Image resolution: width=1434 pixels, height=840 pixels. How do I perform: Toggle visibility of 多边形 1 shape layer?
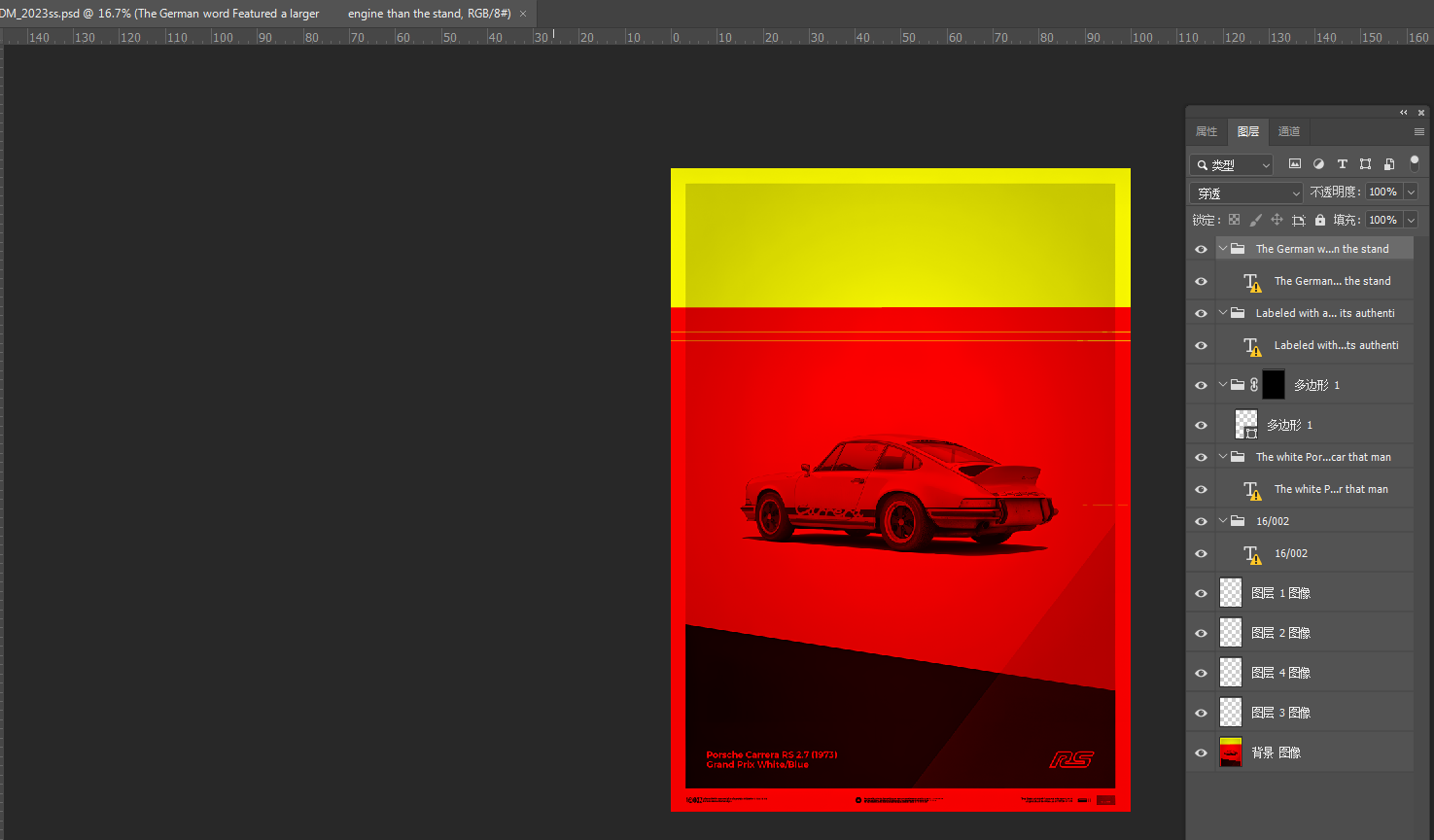coord(1201,425)
